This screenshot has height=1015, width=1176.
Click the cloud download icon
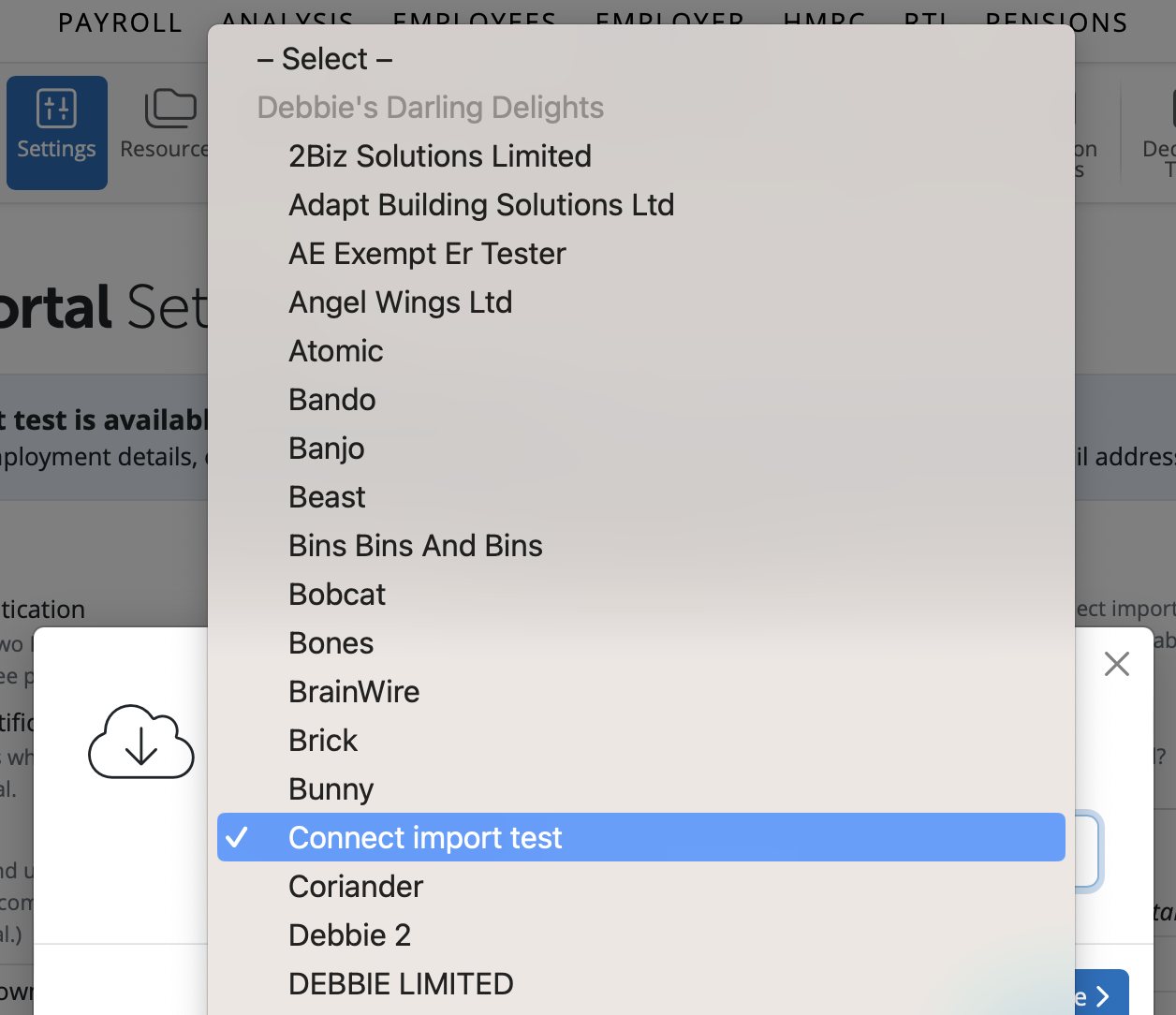point(140,742)
